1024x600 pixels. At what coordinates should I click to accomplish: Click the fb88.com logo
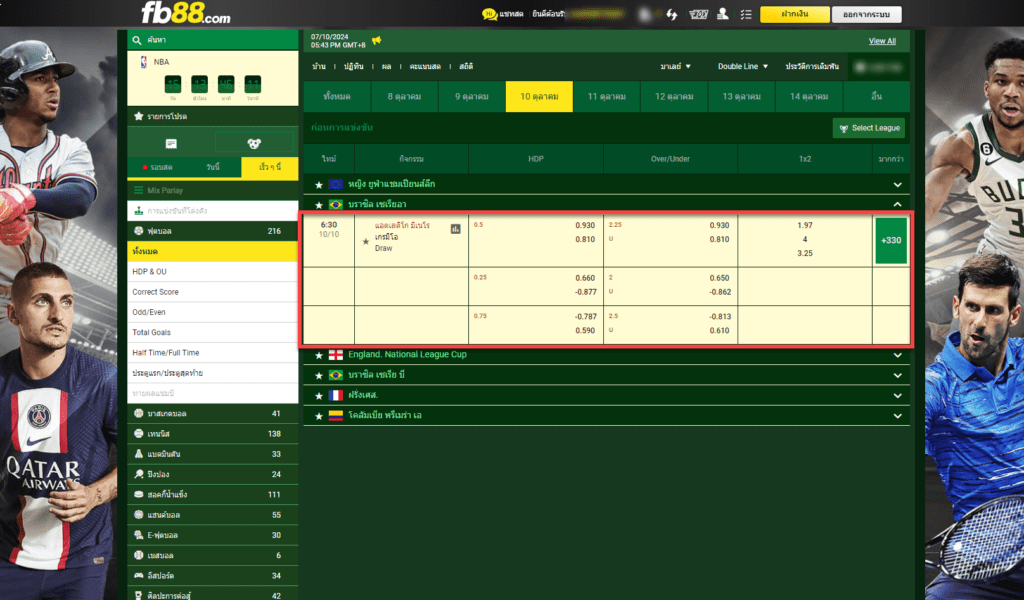[x=185, y=12]
